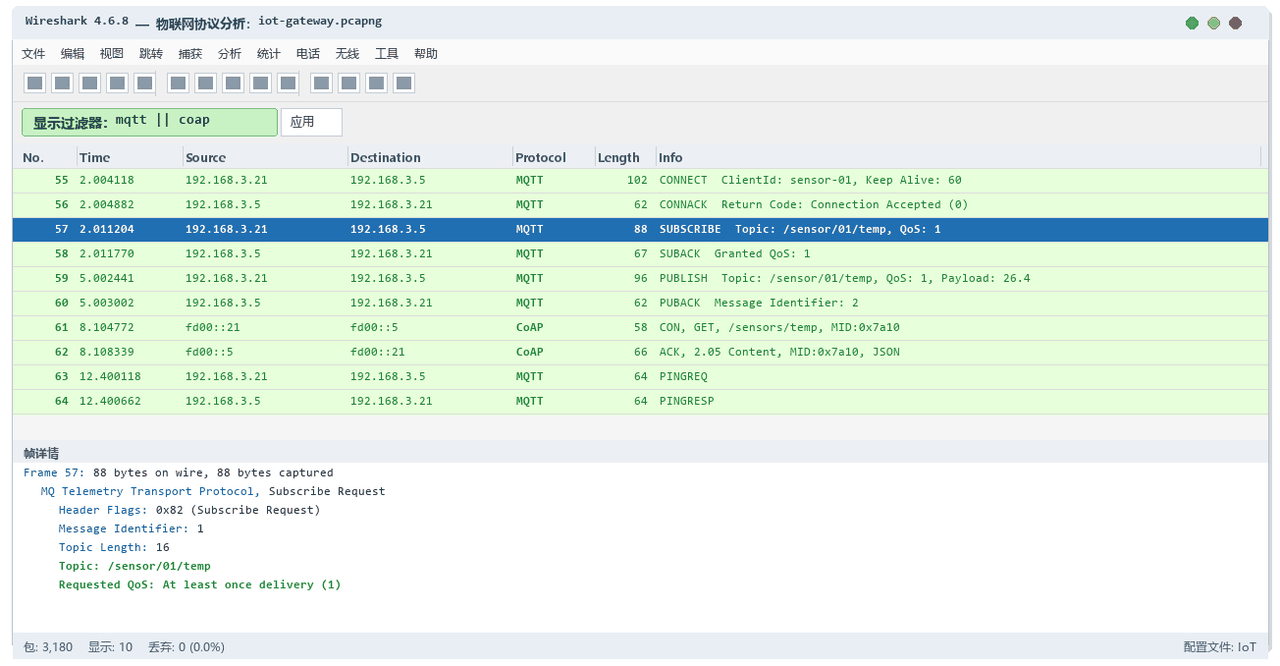
Task: Open the 无线 menu
Action: pos(347,54)
